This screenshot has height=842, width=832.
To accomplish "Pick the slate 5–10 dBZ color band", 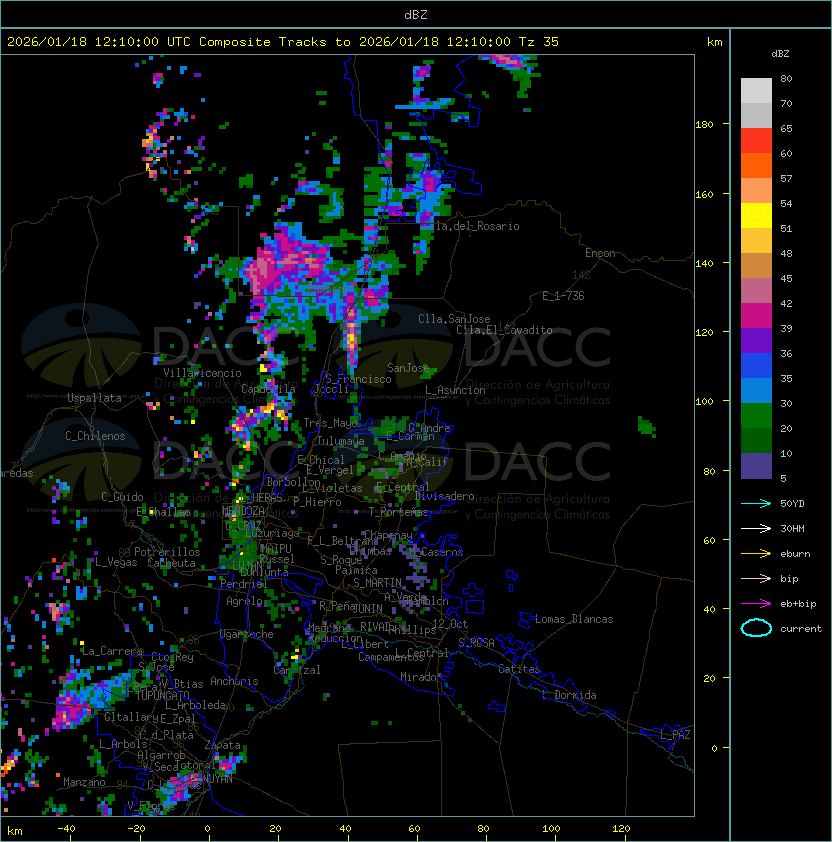I will (756, 466).
